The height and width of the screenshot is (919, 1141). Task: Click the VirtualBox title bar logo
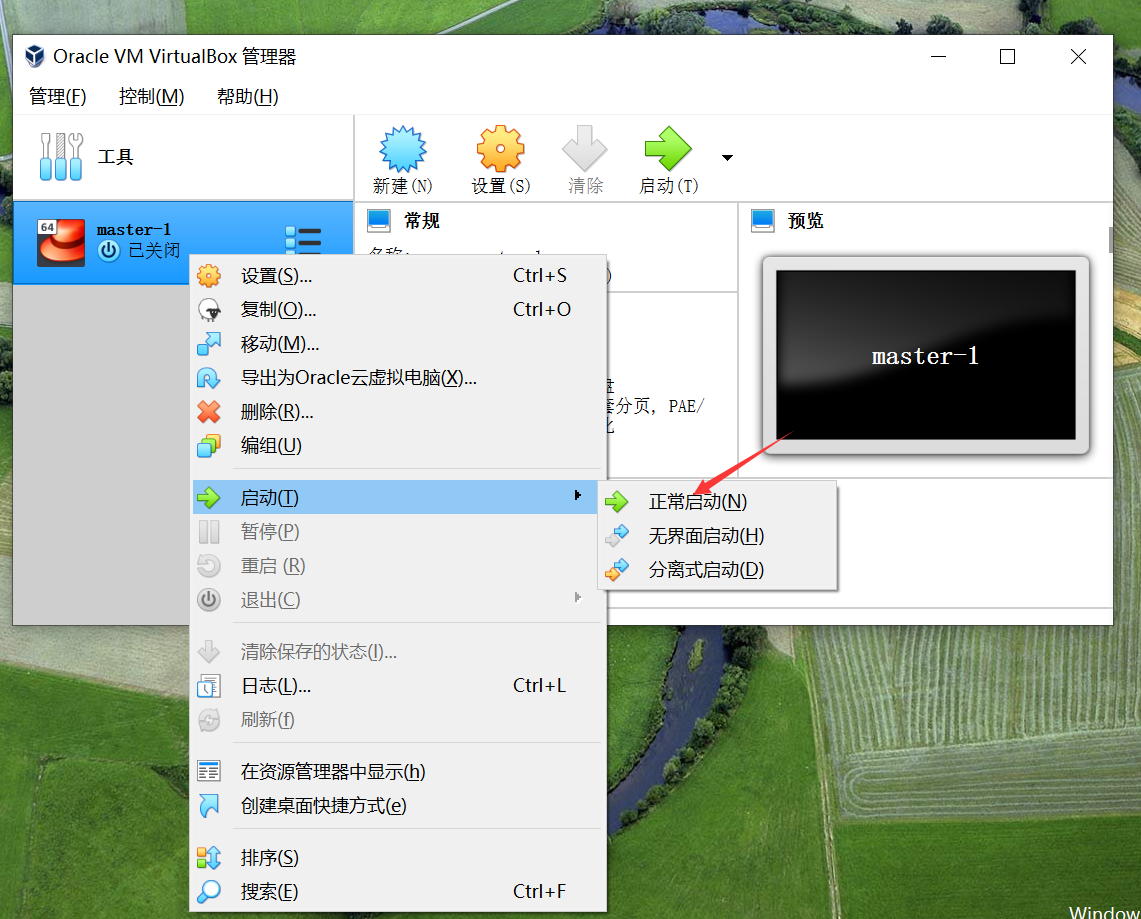pyautogui.click(x=34, y=56)
